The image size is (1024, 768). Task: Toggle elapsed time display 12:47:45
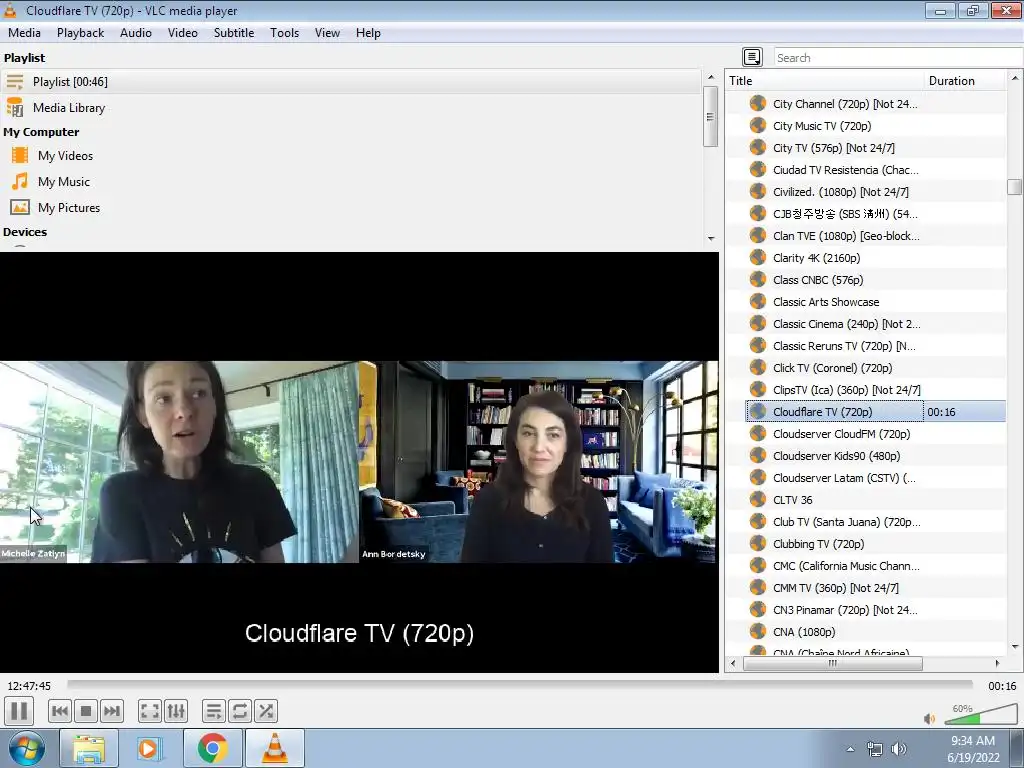click(29, 686)
